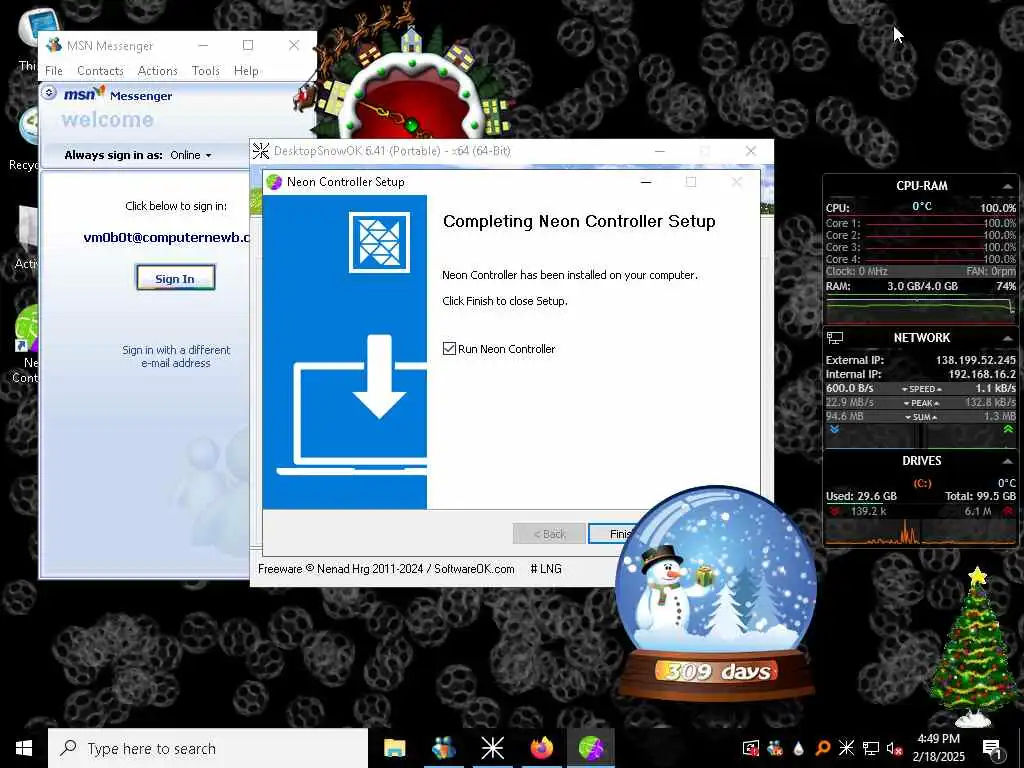The width and height of the screenshot is (1024, 768).
Task: Open DesktopSnowOK taskbar snowflake icon
Action: tap(492, 748)
